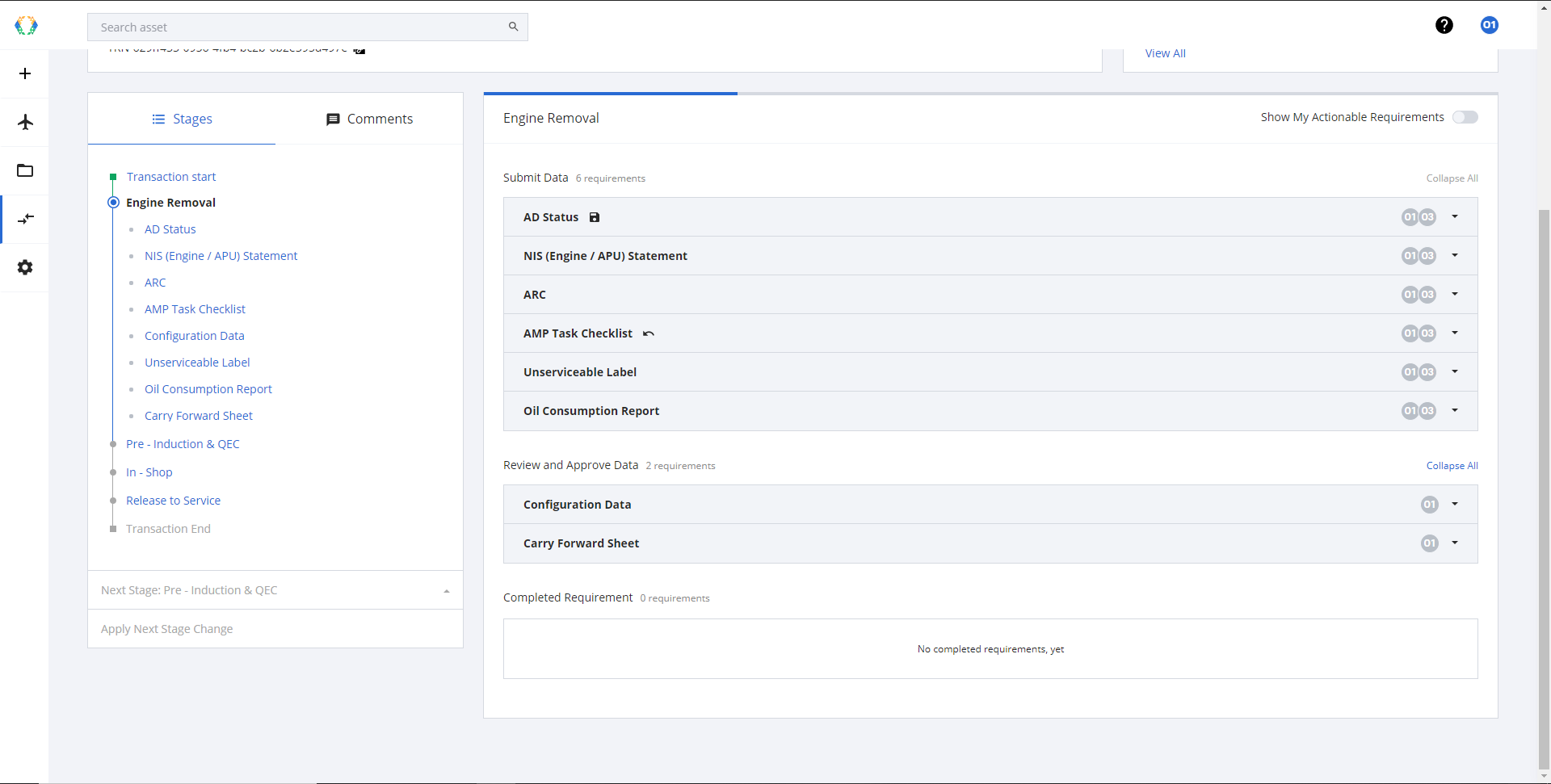Viewport: 1551px width, 784px height.
Task: Expand the ARC requirement row
Action: [1455, 294]
